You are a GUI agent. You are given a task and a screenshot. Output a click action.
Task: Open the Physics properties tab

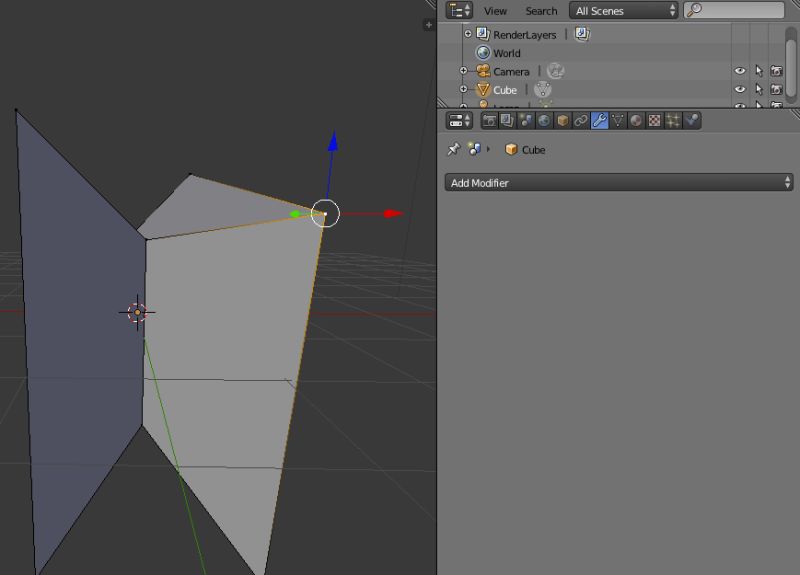[692, 121]
